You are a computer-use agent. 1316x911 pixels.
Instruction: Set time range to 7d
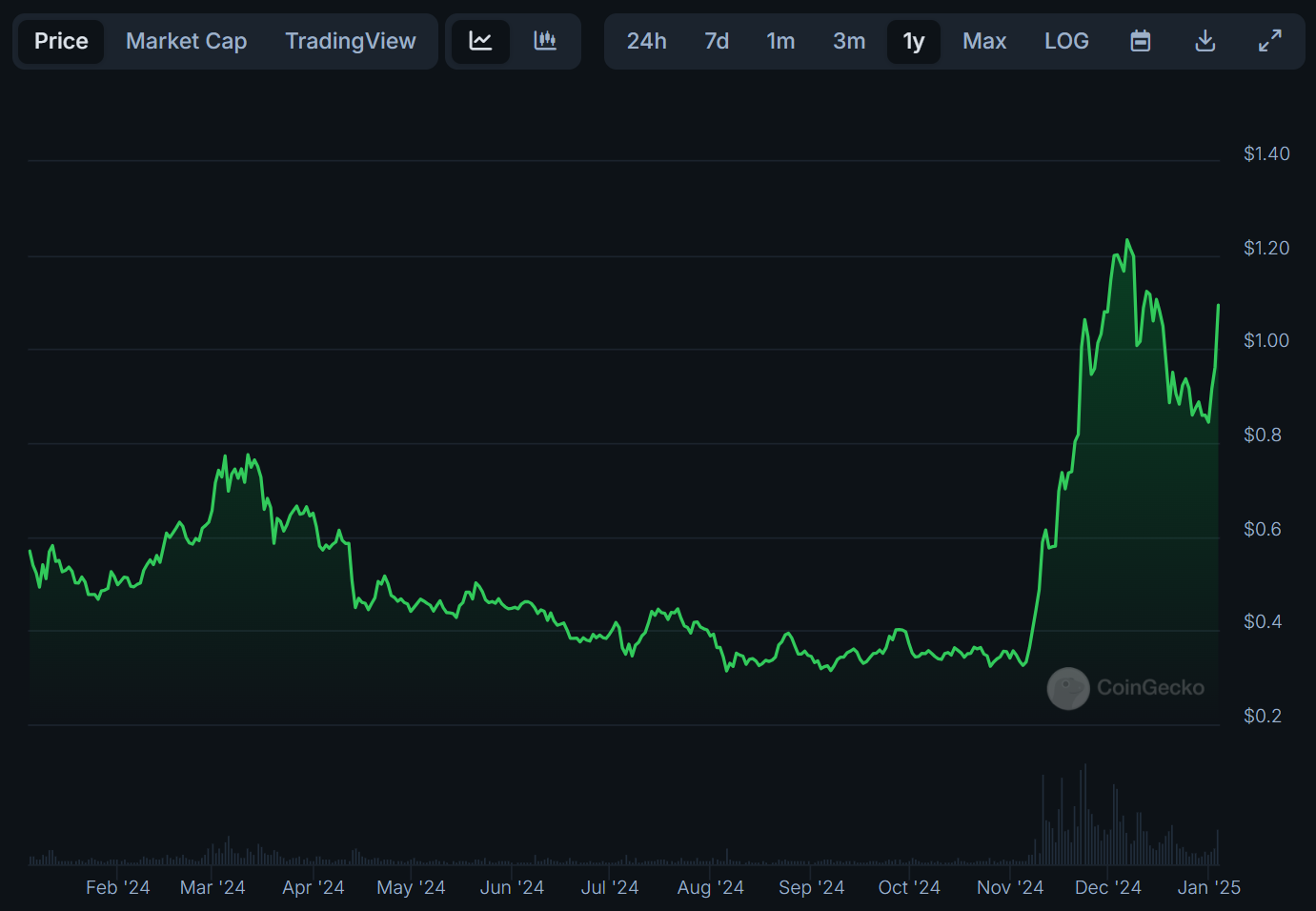pyautogui.click(x=717, y=41)
